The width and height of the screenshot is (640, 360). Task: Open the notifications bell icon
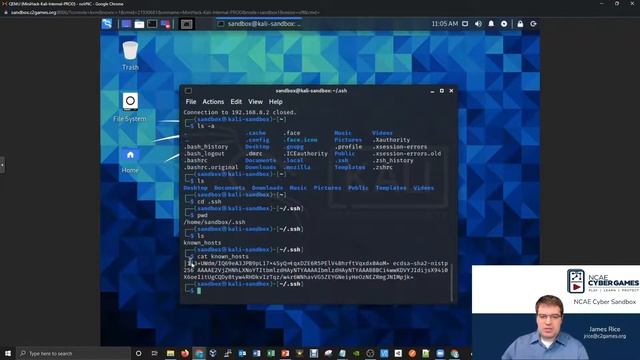click(x=491, y=24)
